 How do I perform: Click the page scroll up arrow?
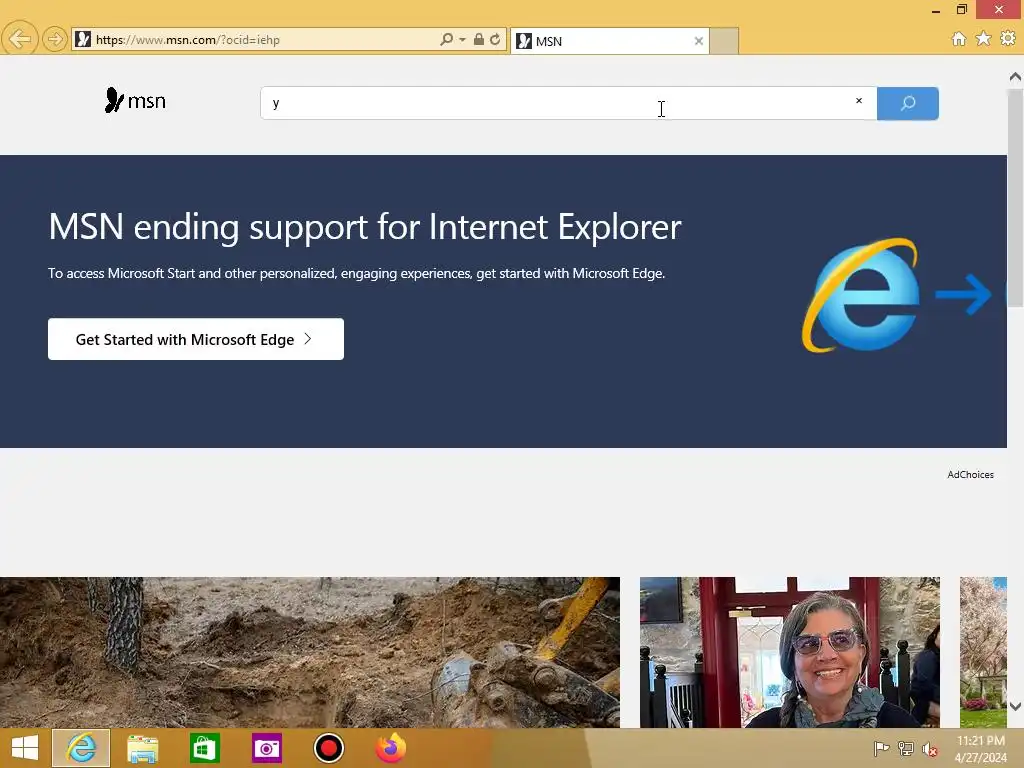click(1015, 77)
